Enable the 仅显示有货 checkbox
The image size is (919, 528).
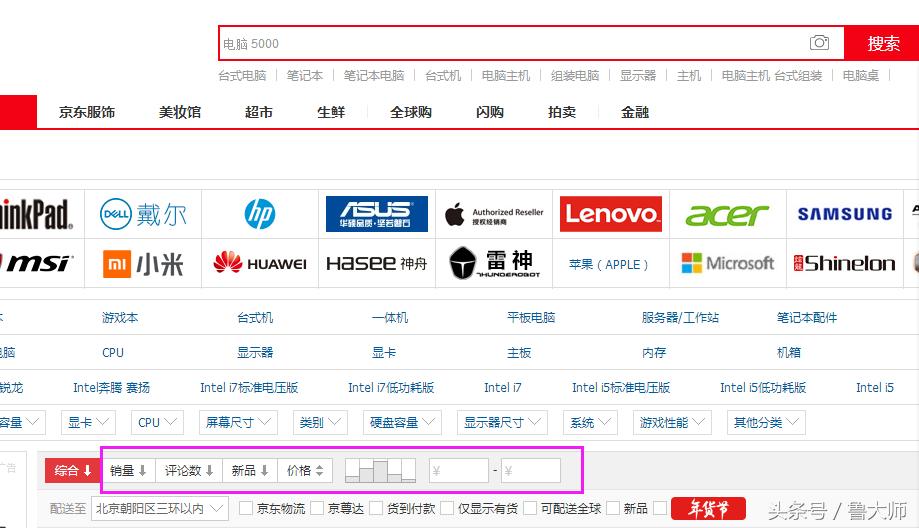(447, 508)
